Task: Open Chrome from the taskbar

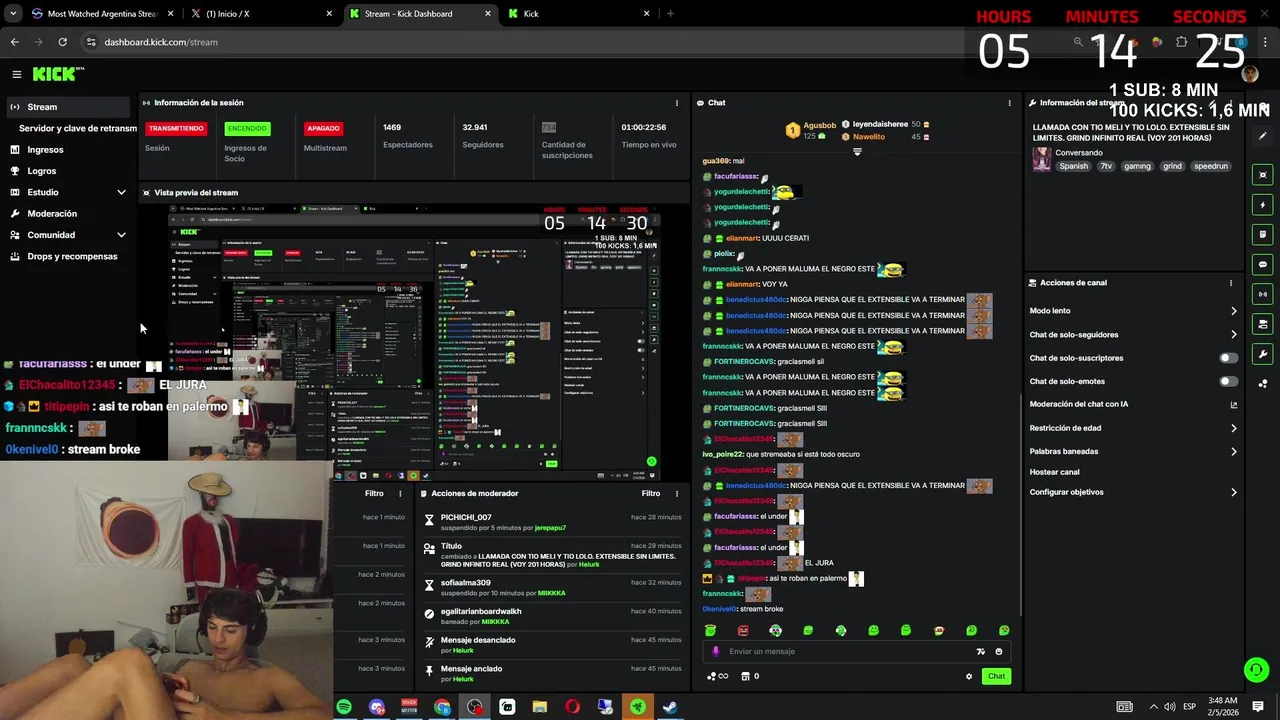Action: click(442, 707)
